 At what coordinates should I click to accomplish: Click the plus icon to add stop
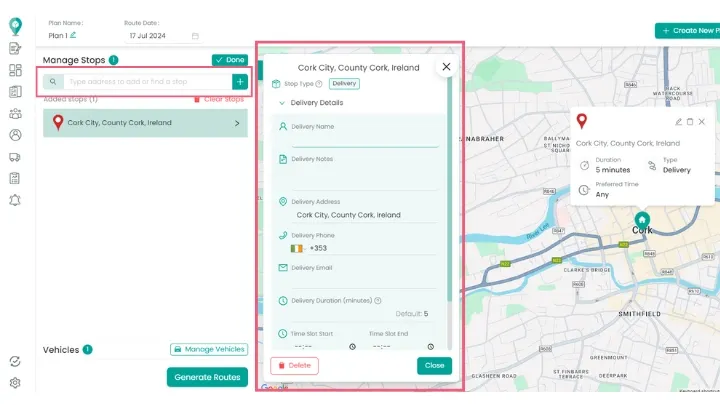click(x=239, y=81)
